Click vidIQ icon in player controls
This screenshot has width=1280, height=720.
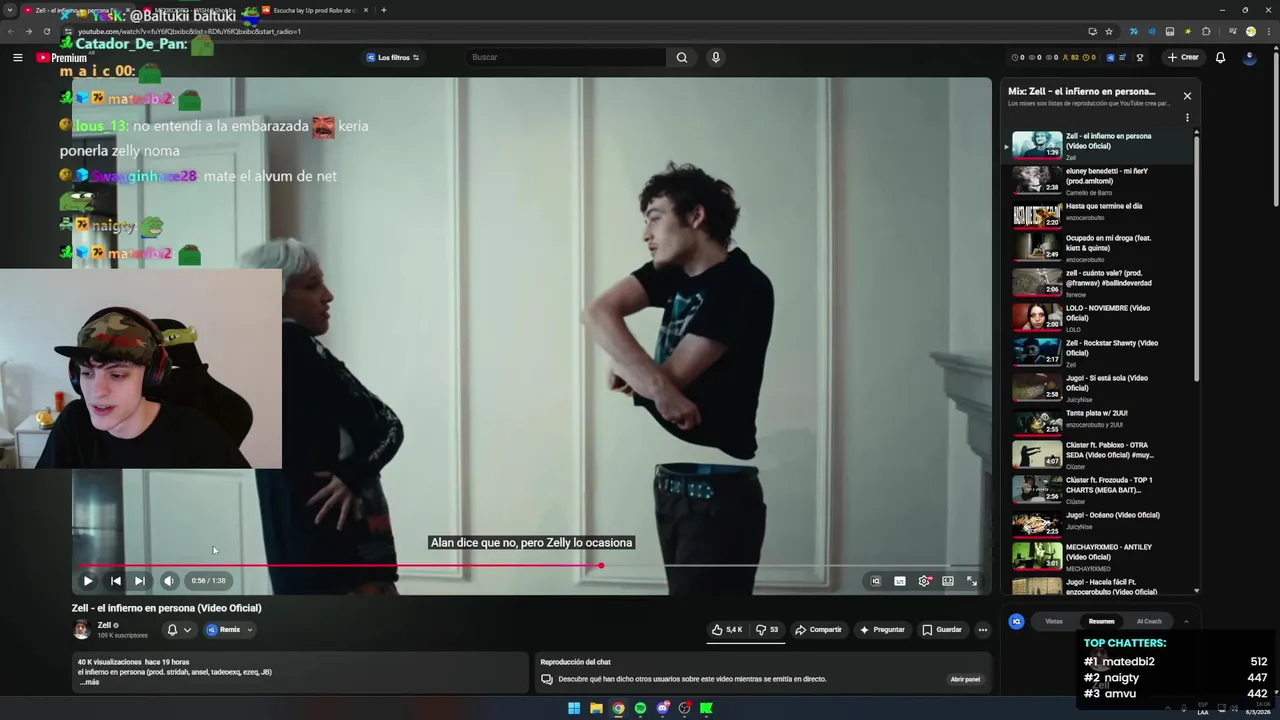tap(876, 581)
